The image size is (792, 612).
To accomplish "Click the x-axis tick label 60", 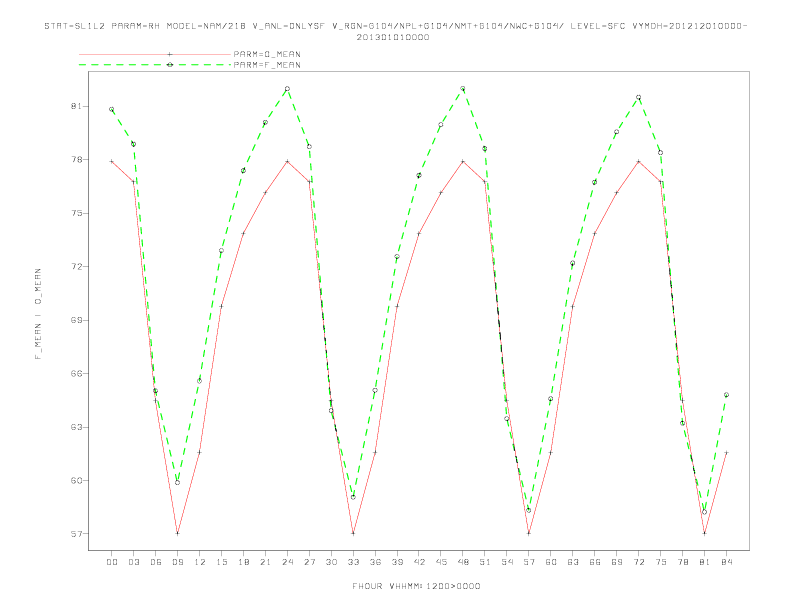I will (x=551, y=562).
